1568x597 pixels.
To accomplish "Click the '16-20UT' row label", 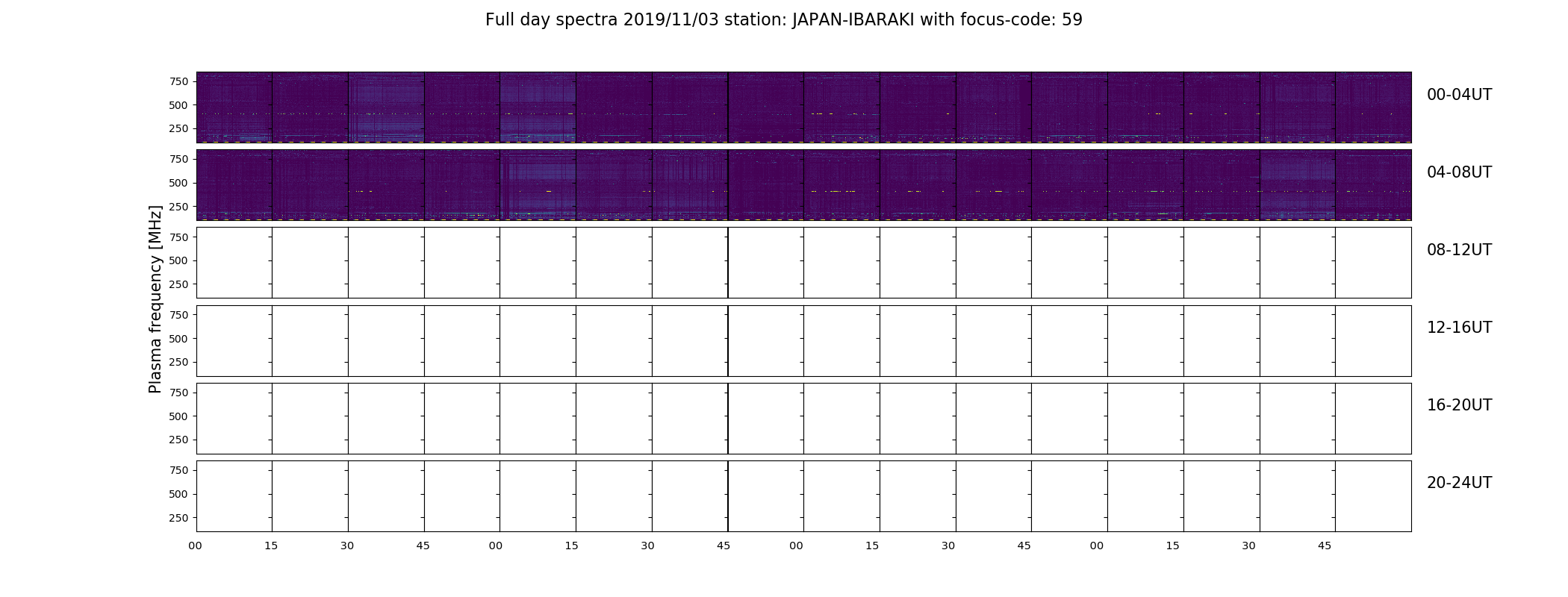I will click(1459, 405).
